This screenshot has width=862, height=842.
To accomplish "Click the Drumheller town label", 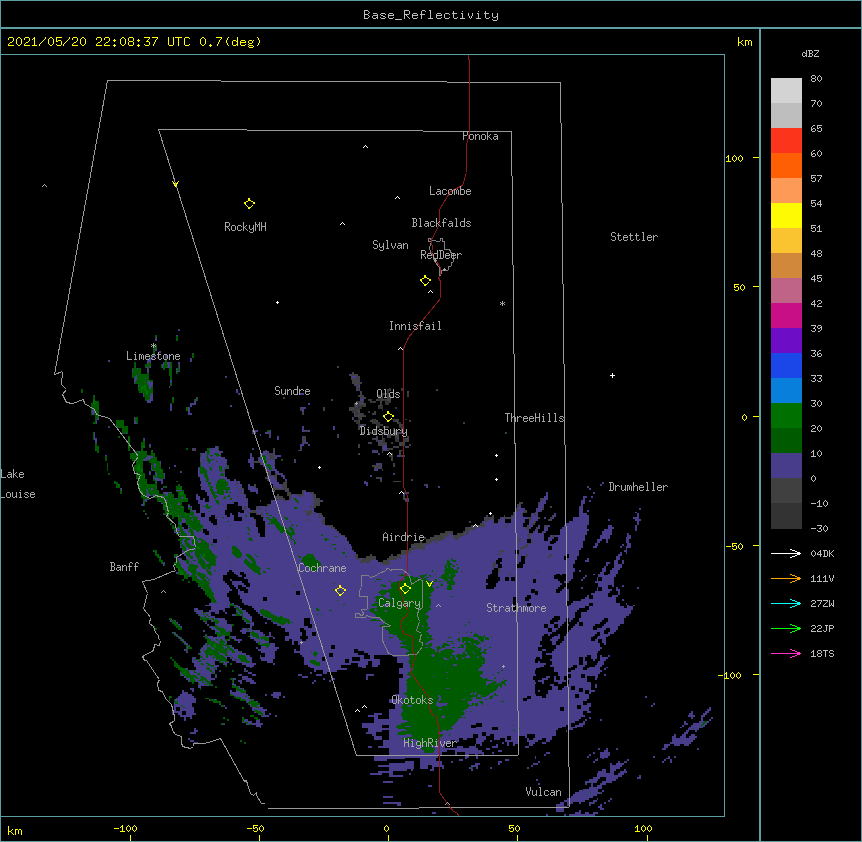I will point(638,487).
